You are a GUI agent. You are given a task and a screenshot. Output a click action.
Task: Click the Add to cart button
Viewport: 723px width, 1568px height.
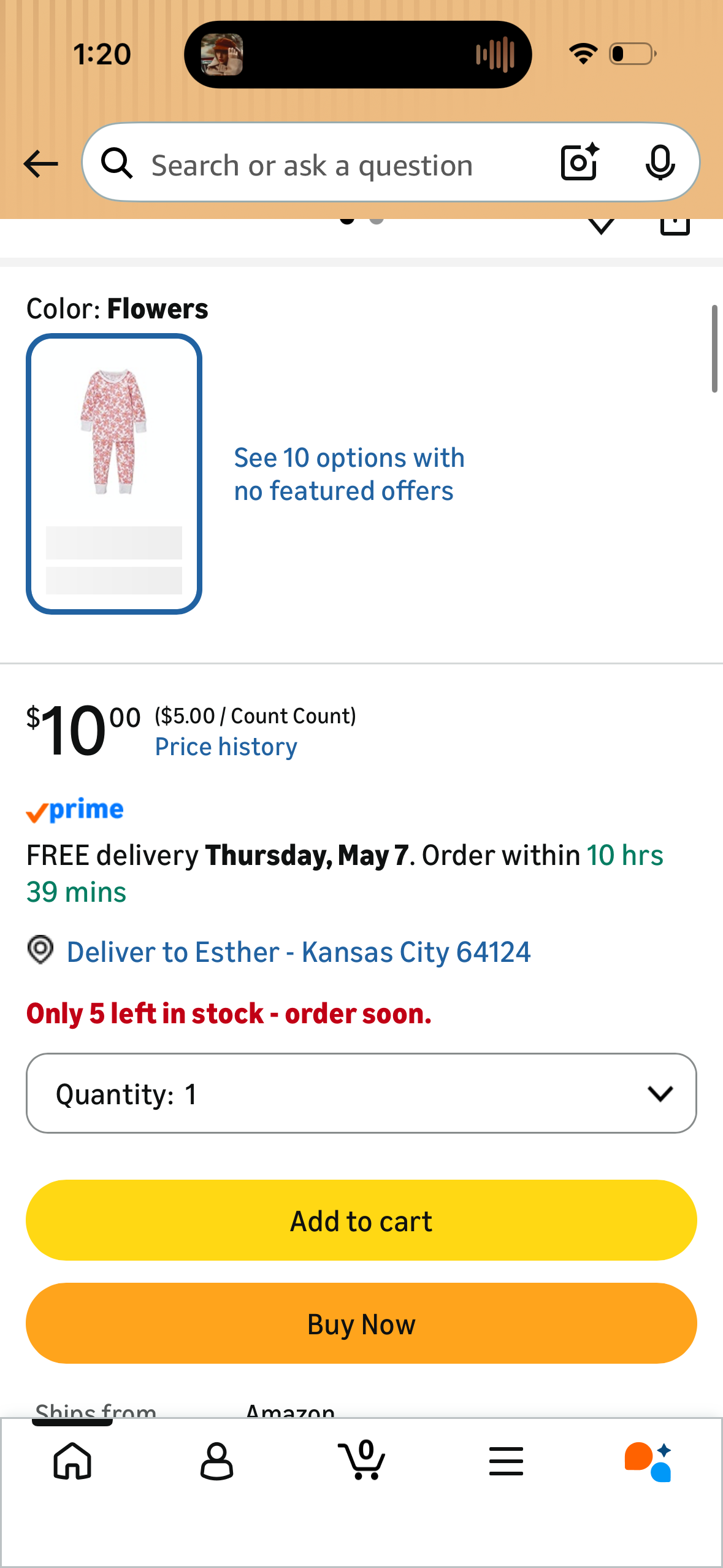[x=361, y=1220]
